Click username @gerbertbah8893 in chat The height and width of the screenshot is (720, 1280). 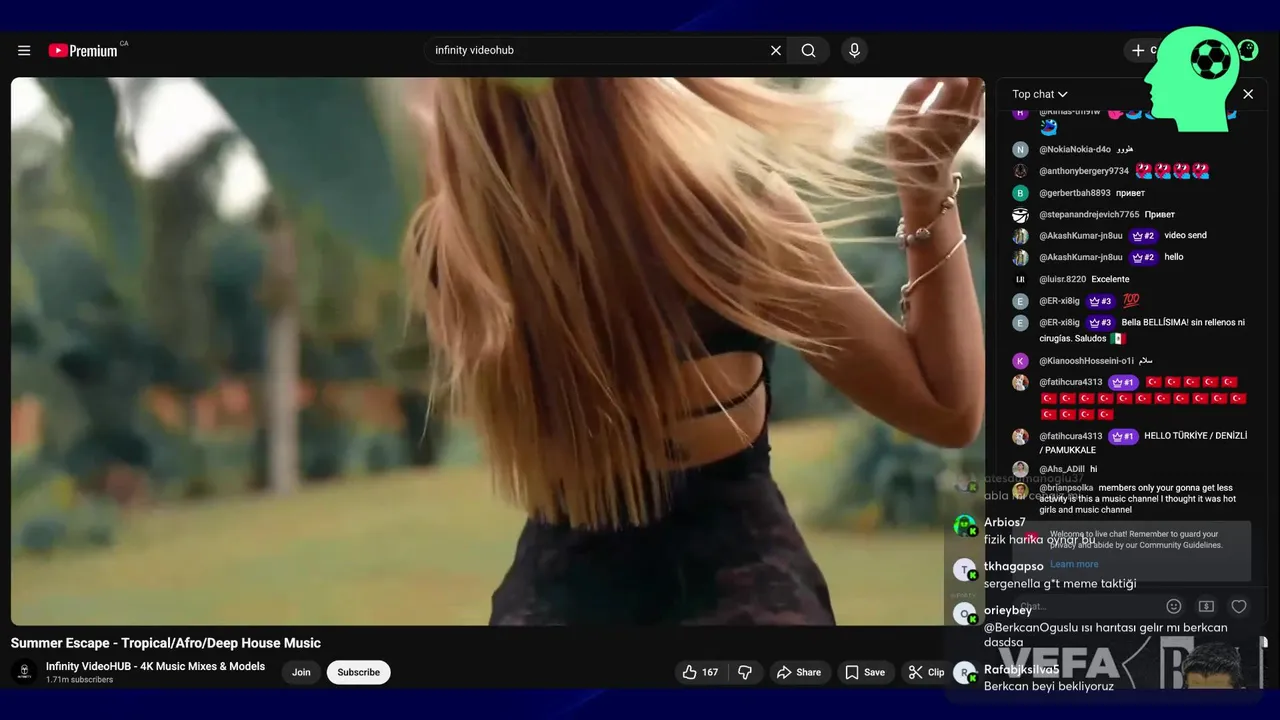(x=1075, y=193)
